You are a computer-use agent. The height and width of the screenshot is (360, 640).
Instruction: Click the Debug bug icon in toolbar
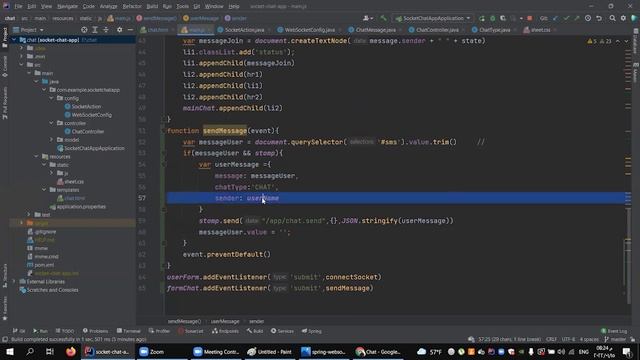[x=493, y=18]
